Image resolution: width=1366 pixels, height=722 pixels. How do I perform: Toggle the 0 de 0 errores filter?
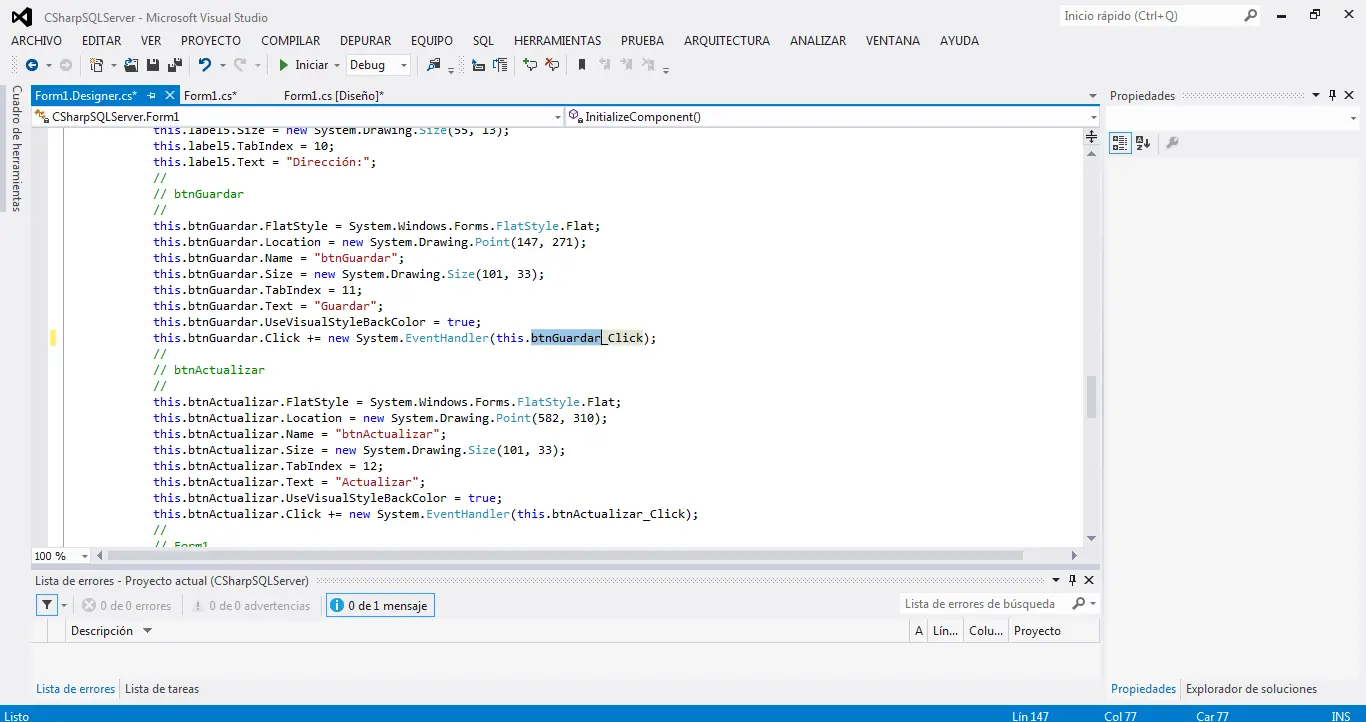tap(126, 606)
